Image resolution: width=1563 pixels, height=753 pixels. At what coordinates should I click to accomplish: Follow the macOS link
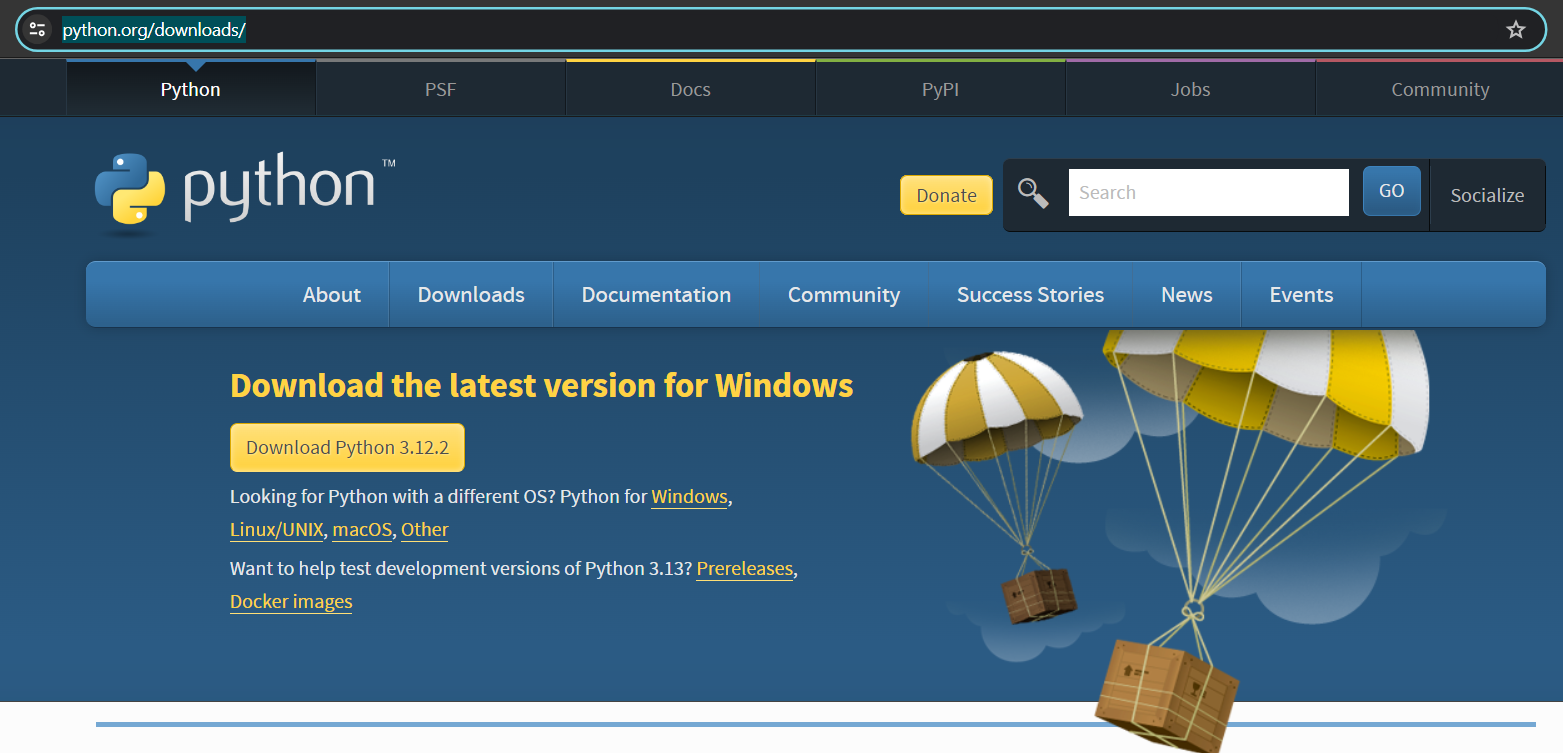[x=362, y=530]
